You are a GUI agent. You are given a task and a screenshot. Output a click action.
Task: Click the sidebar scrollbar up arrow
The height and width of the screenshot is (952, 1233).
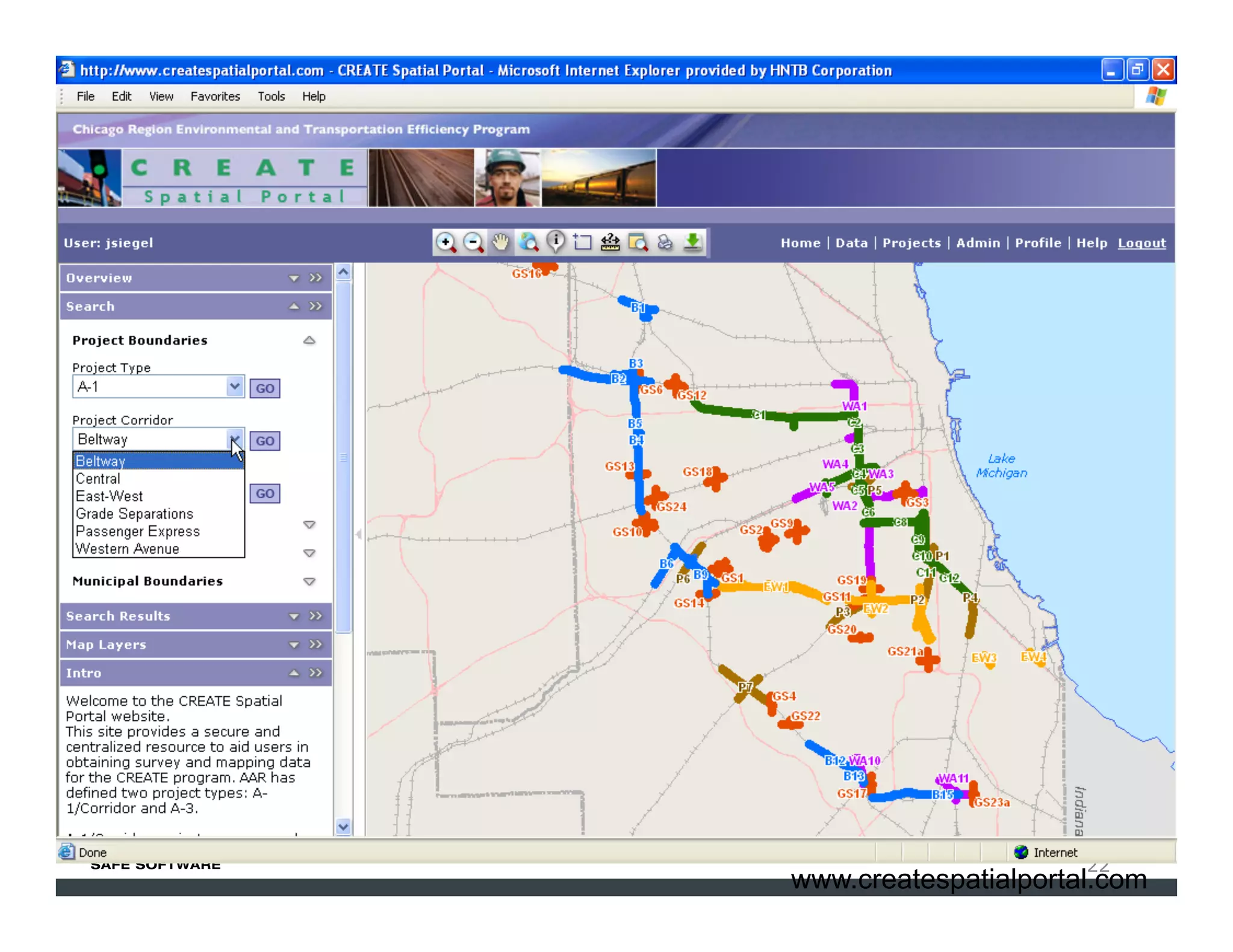click(x=343, y=272)
